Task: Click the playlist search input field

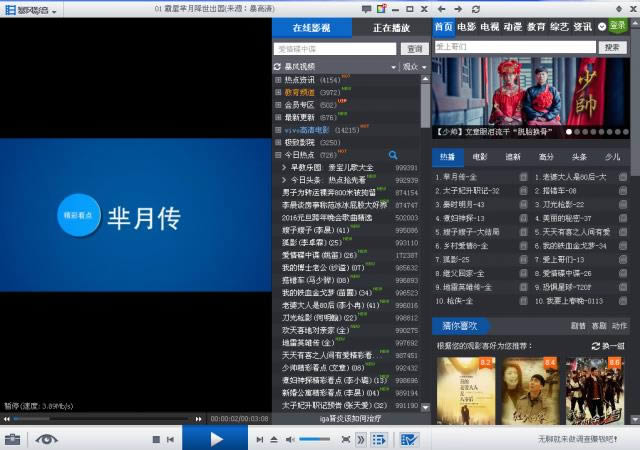Action: [335, 49]
